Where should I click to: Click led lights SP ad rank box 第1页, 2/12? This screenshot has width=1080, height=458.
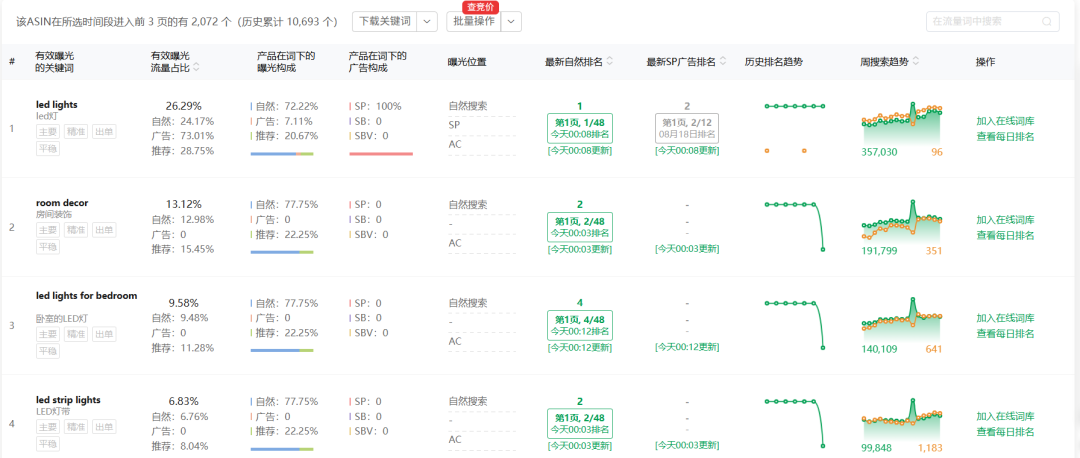[x=686, y=128]
